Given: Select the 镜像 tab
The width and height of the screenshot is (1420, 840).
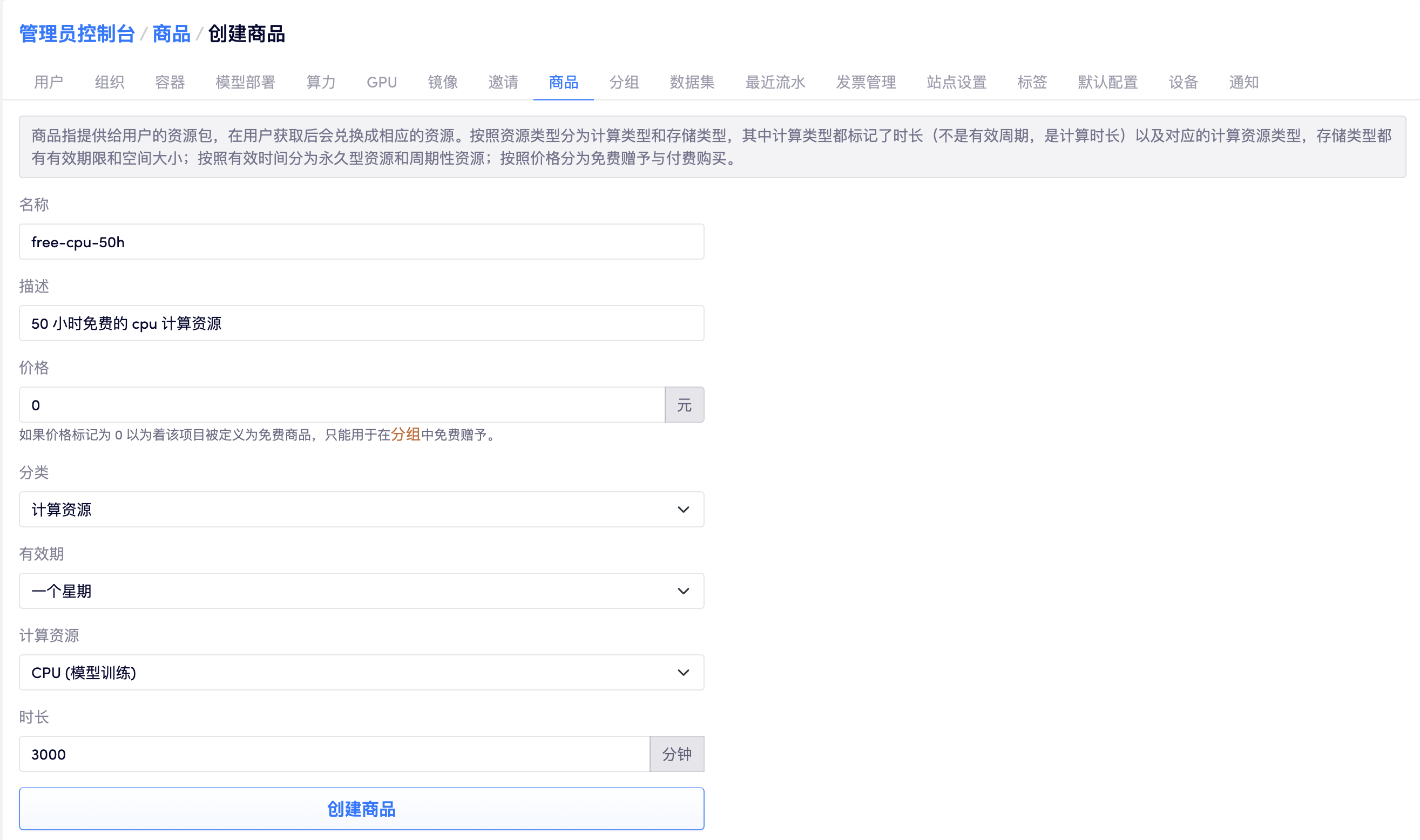Looking at the screenshot, I should (442, 82).
